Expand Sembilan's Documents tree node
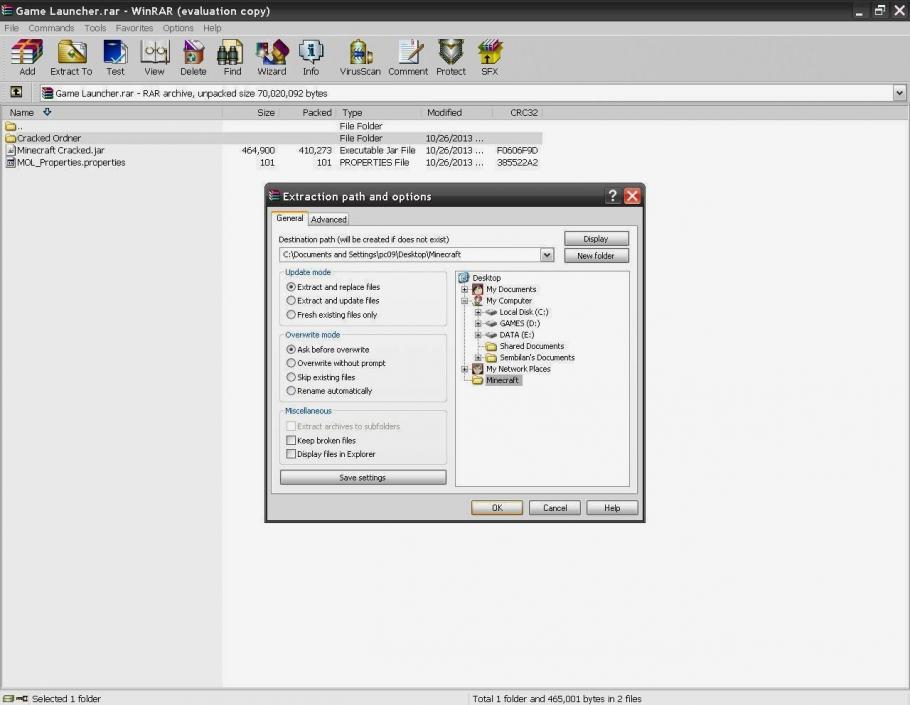The height and width of the screenshot is (705, 910). pyautogui.click(x=478, y=357)
